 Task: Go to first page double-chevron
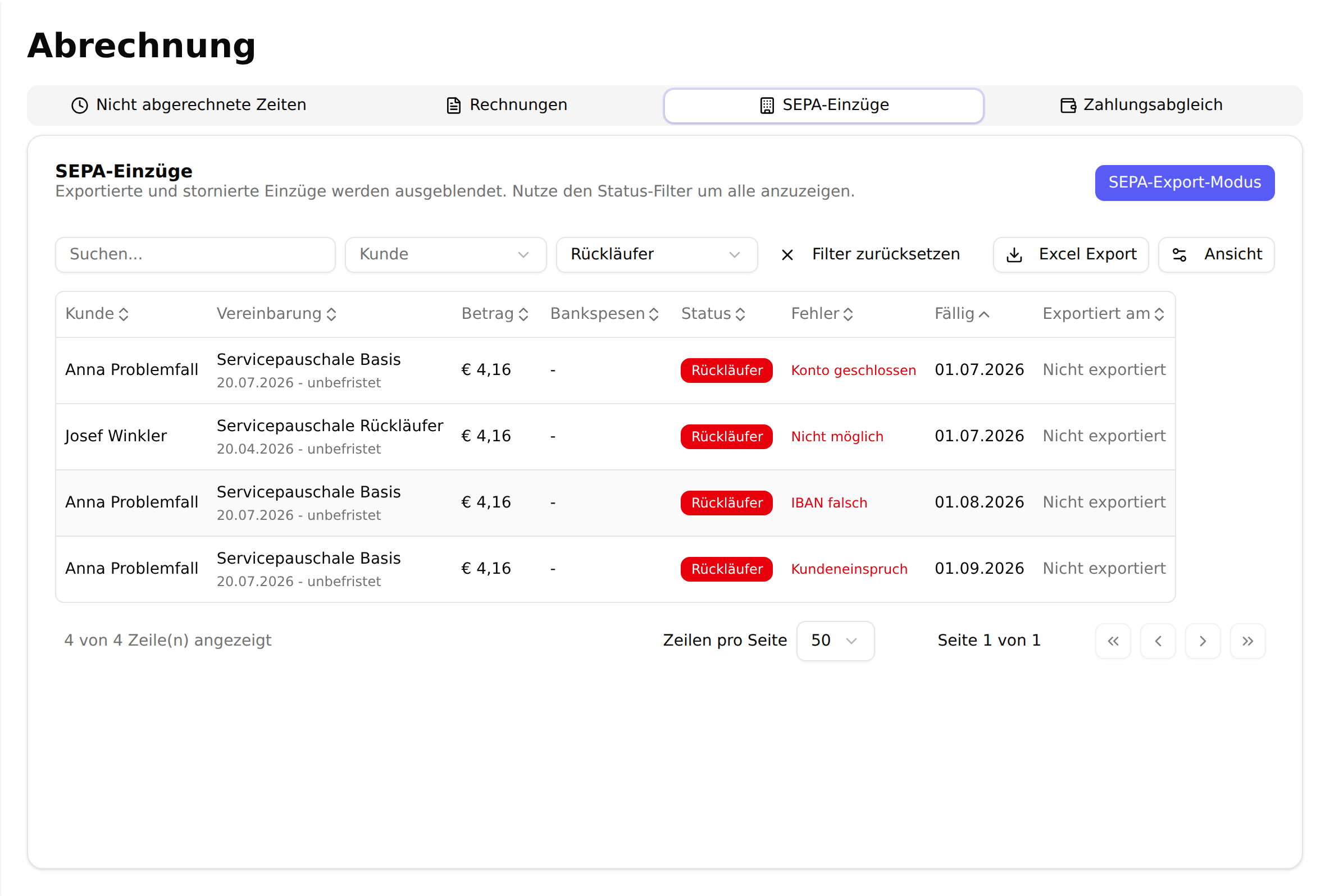click(x=1113, y=641)
